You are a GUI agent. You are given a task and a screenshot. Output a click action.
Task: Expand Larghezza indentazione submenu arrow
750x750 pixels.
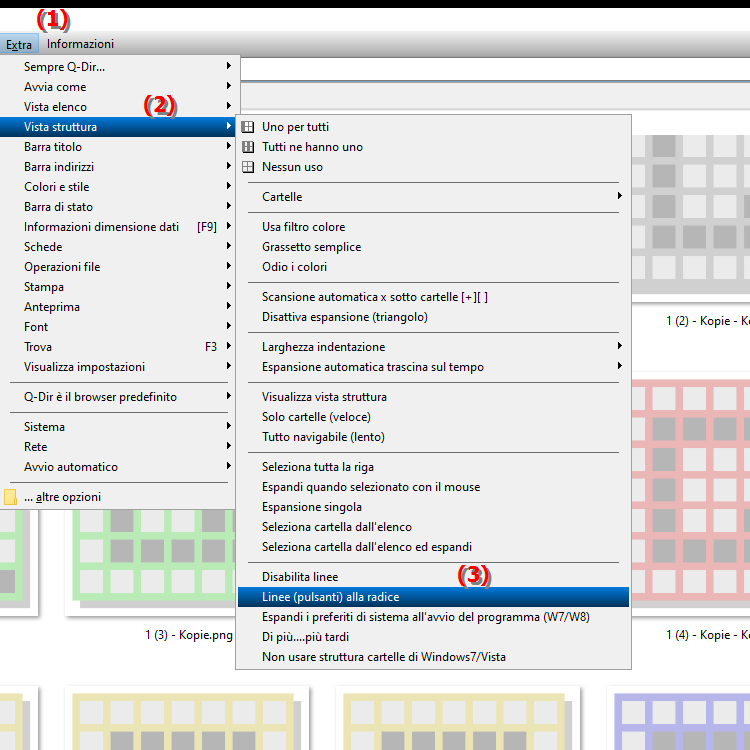pos(619,346)
